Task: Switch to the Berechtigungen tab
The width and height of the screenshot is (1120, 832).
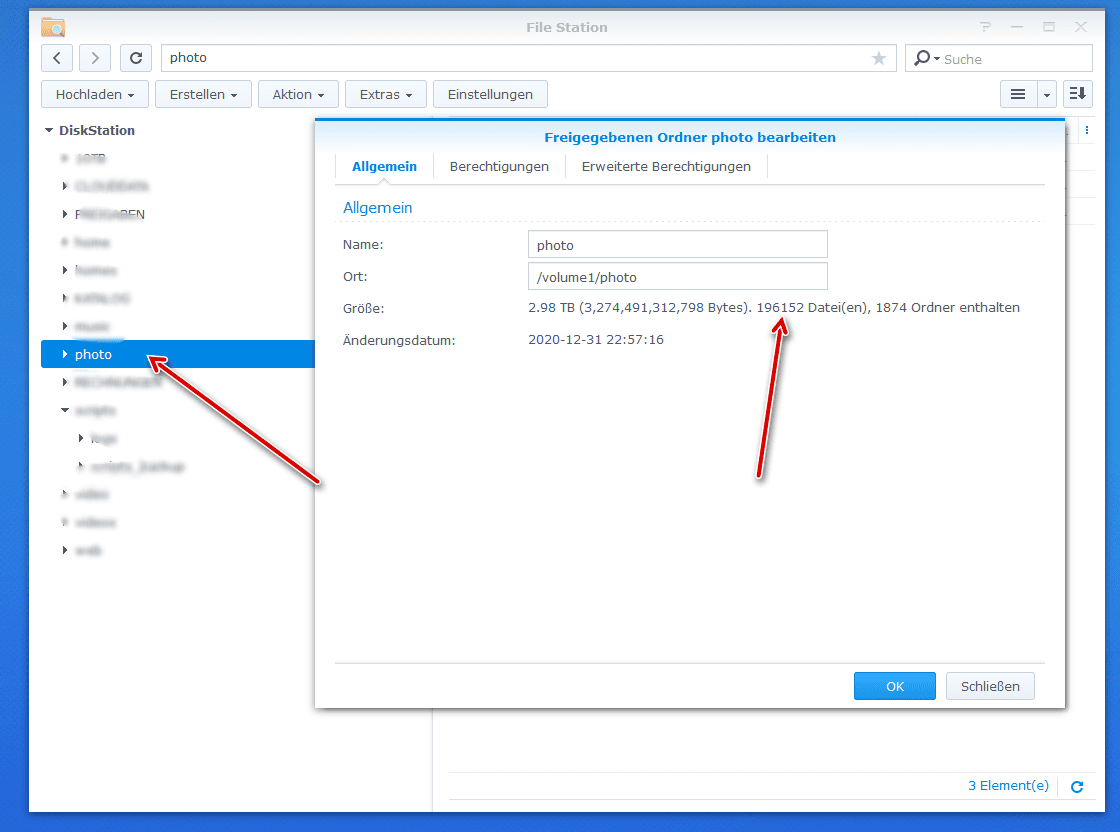Action: click(499, 166)
